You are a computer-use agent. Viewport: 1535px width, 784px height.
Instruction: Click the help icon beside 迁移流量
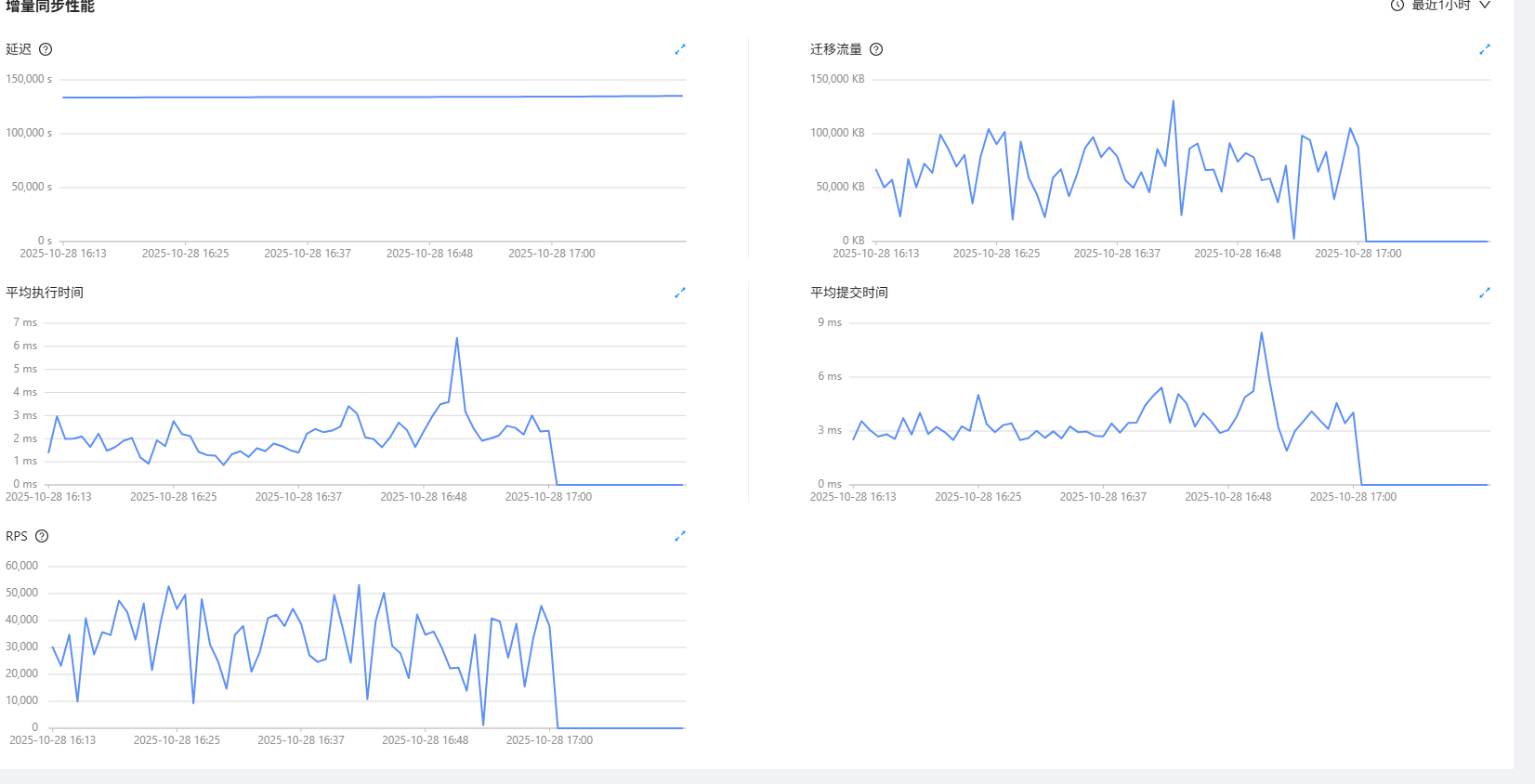pyautogui.click(x=876, y=49)
